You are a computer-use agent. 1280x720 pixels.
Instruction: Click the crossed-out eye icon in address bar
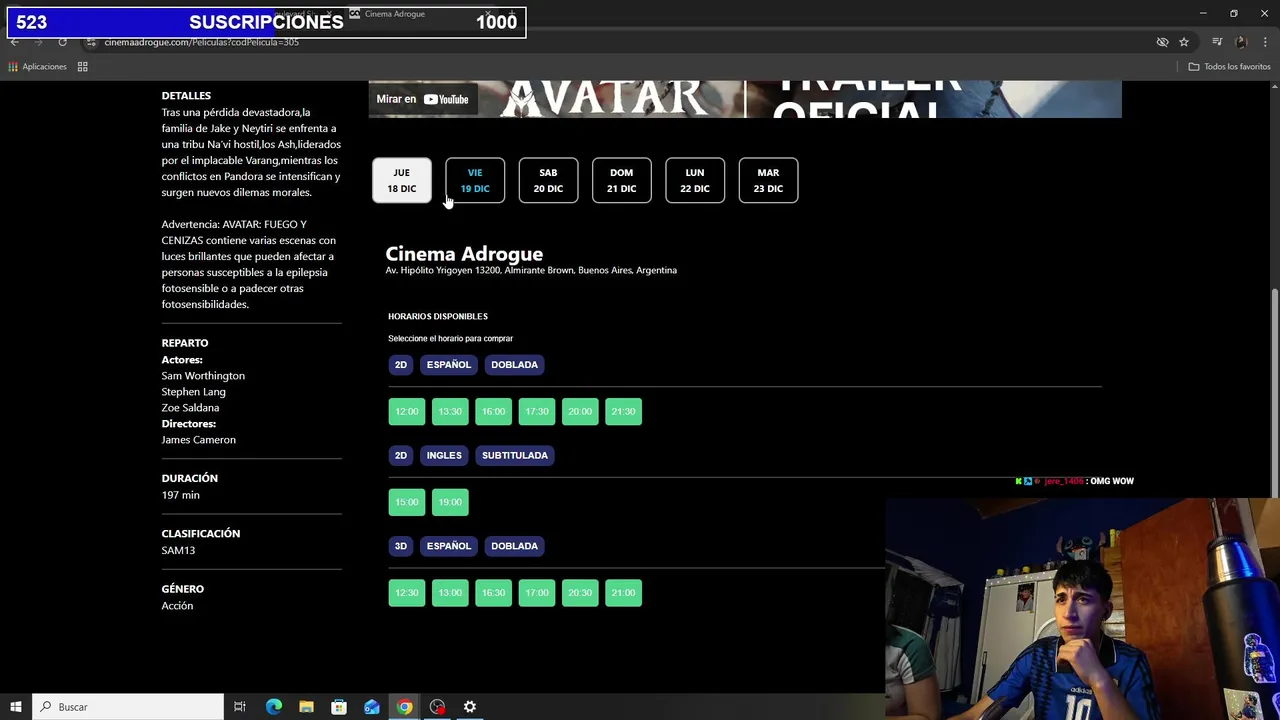(1162, 42)
